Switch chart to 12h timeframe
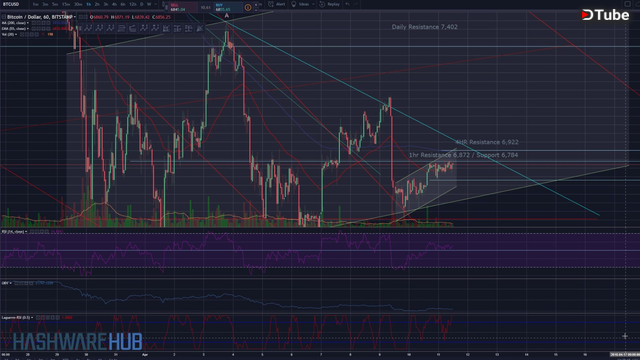 point(133,4)
